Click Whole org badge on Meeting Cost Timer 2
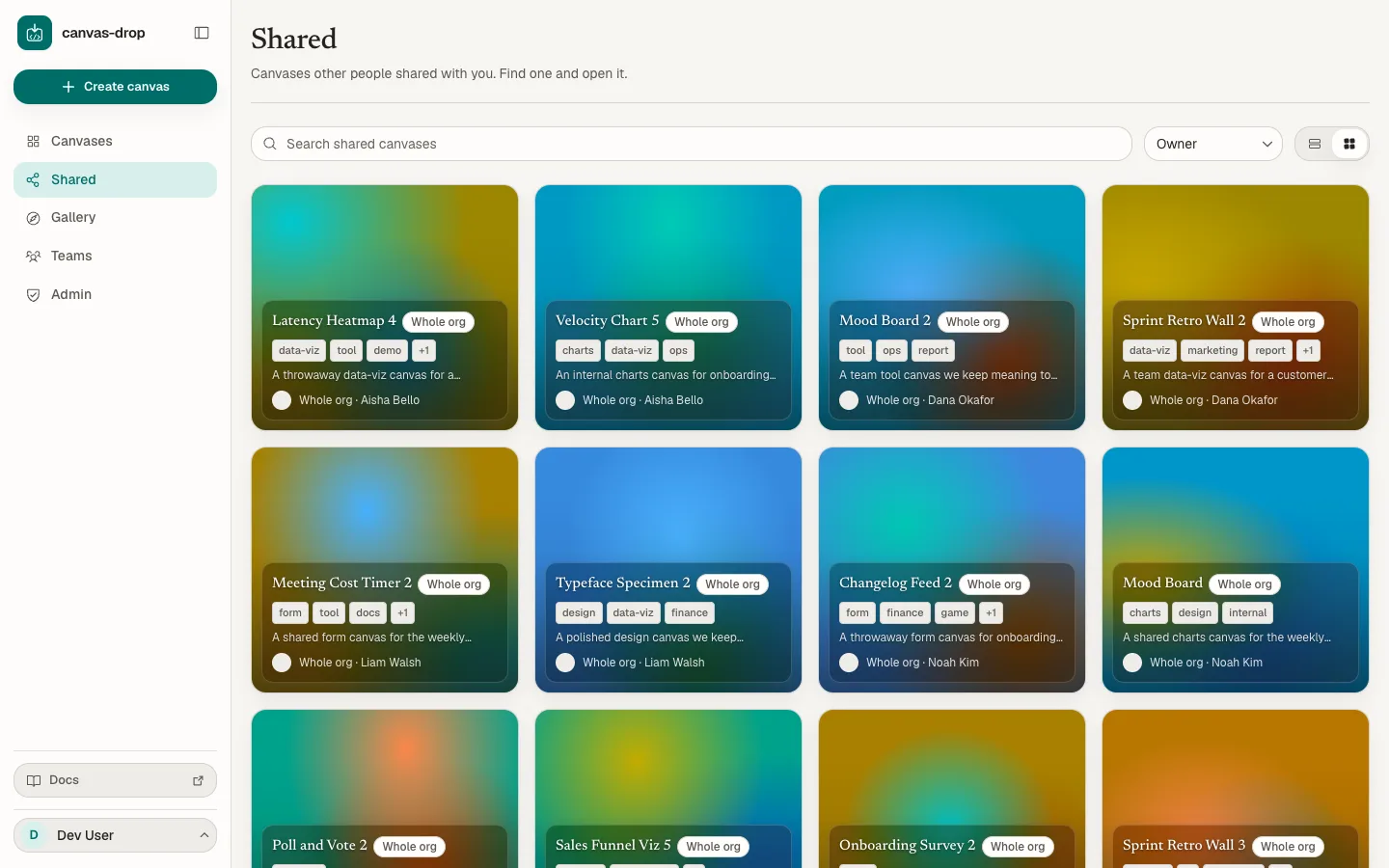Screen dimensions: 1389x868 pyautogui.click(x=453, y=584)
